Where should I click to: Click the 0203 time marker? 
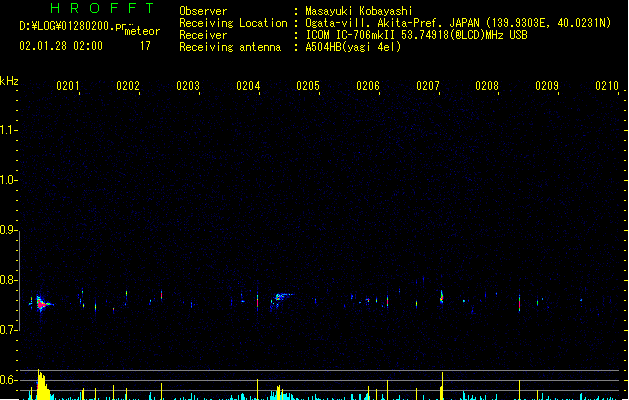tap(188, 86)
